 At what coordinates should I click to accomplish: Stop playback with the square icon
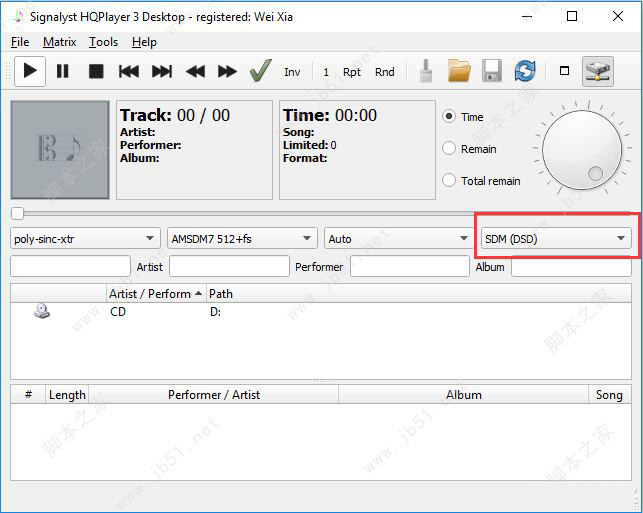pyautogui.click(x=96, y=71)
